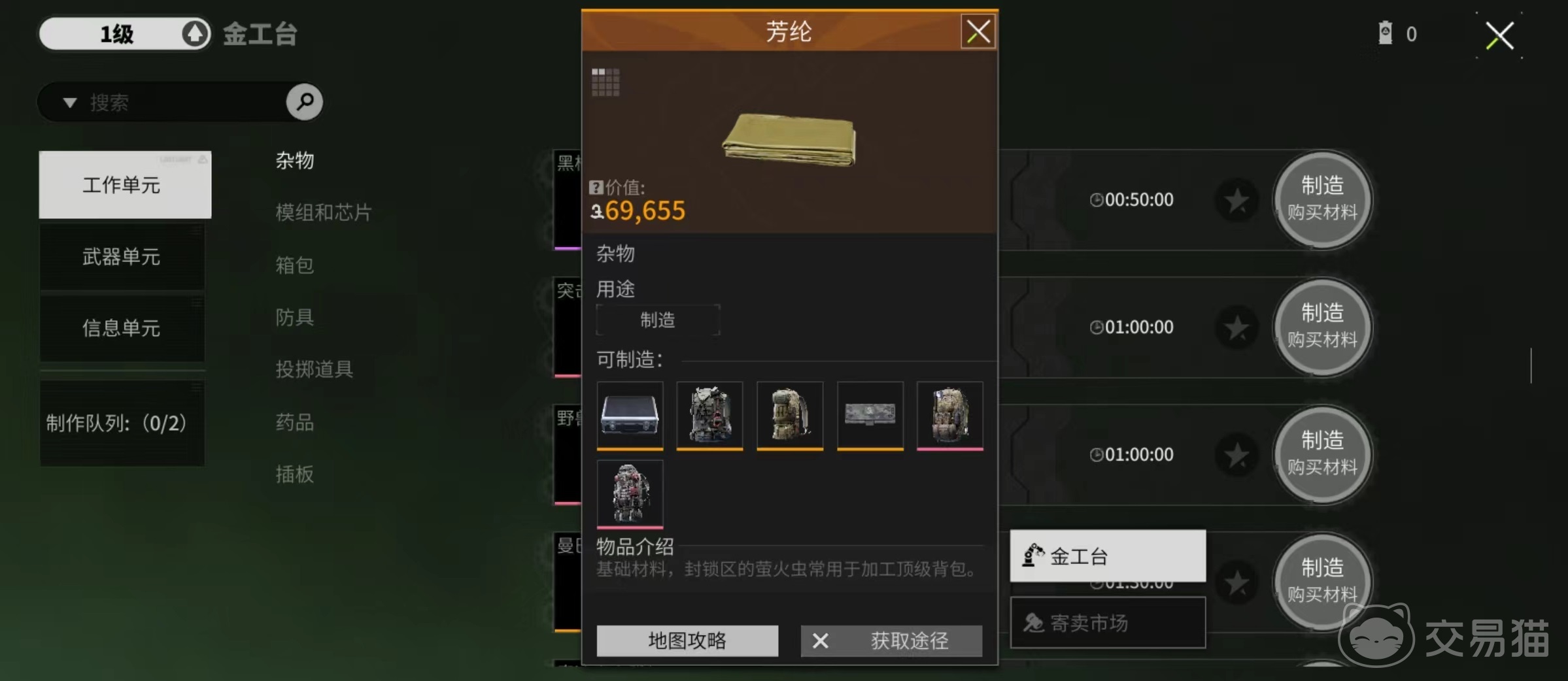The image size is (1568, 681).
Task: Click the search magnifier icon
Action: point(305,101)
